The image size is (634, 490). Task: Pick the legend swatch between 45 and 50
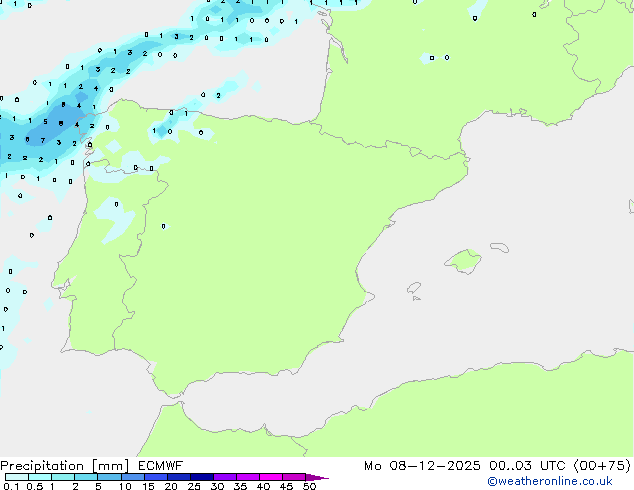tap(294, 477)
